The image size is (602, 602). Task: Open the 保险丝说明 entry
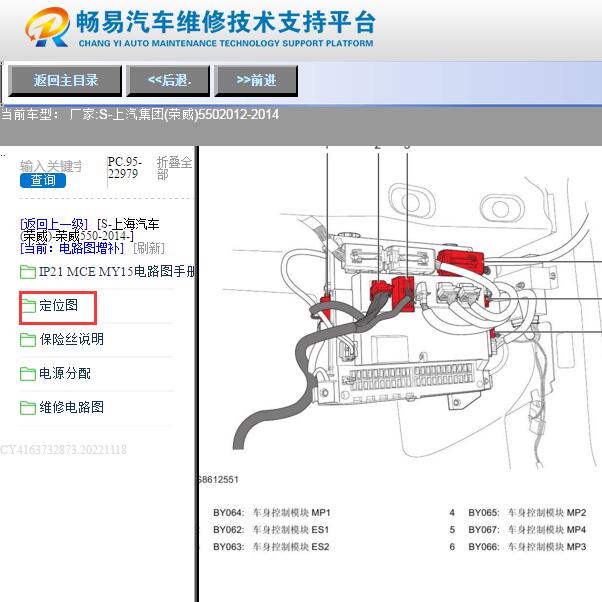click(x=62, y=339)
